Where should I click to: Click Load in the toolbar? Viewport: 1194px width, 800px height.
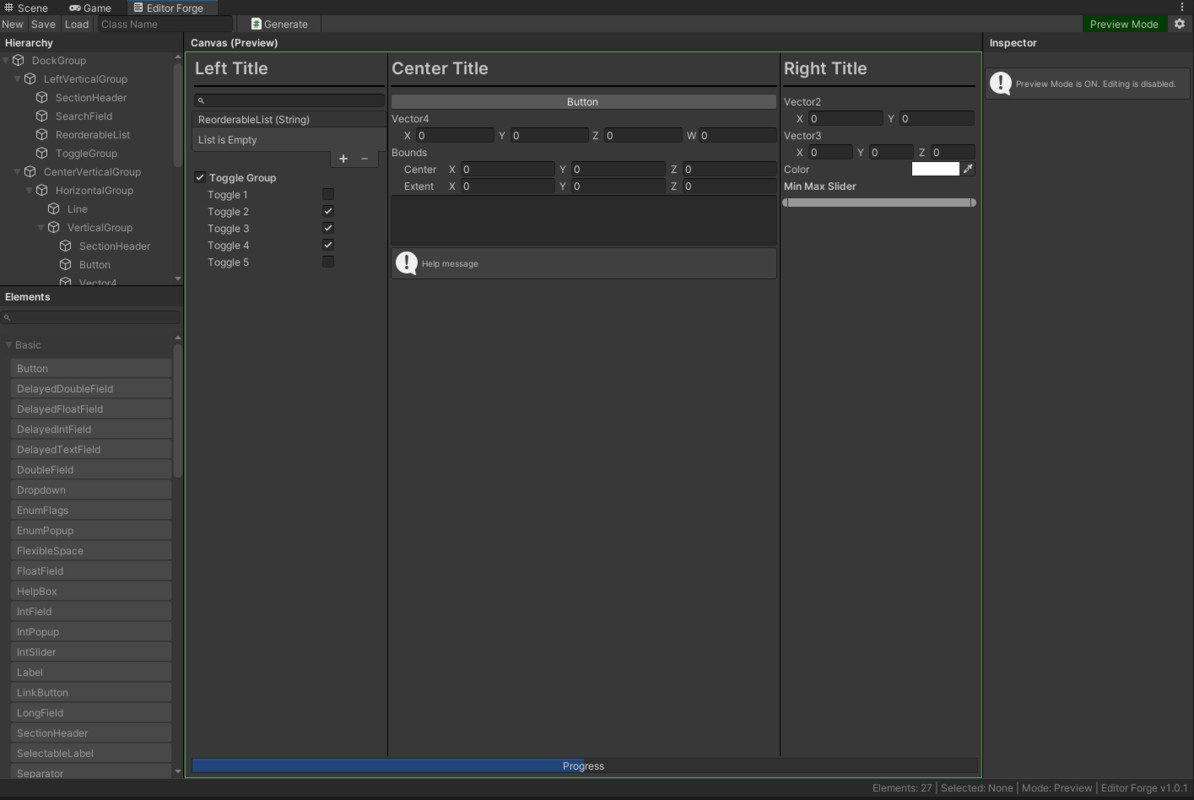pos(76,24)
